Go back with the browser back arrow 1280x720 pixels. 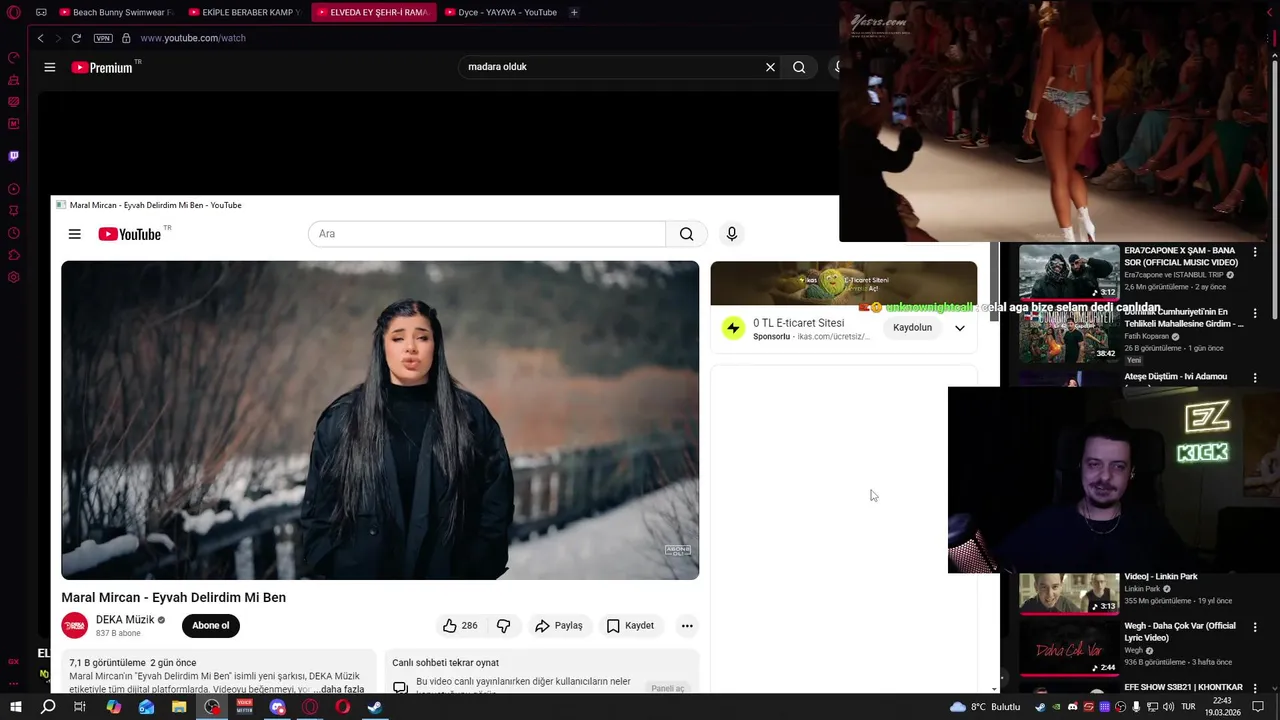40,38
